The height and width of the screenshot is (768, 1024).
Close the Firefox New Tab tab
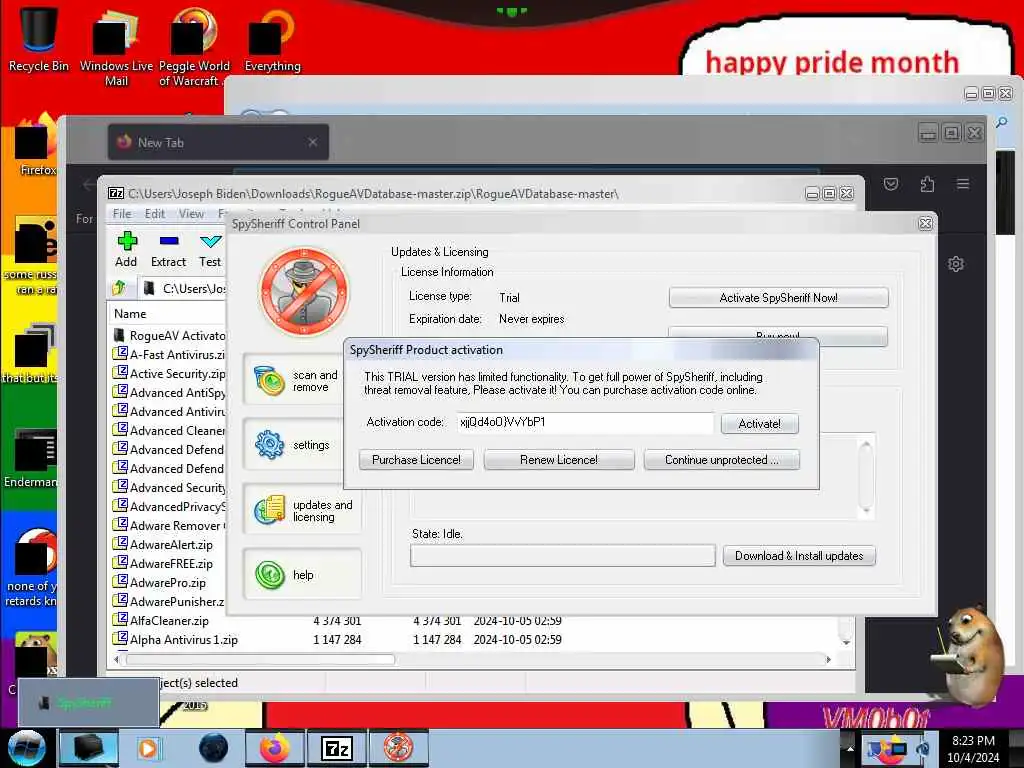pos(313,142)
